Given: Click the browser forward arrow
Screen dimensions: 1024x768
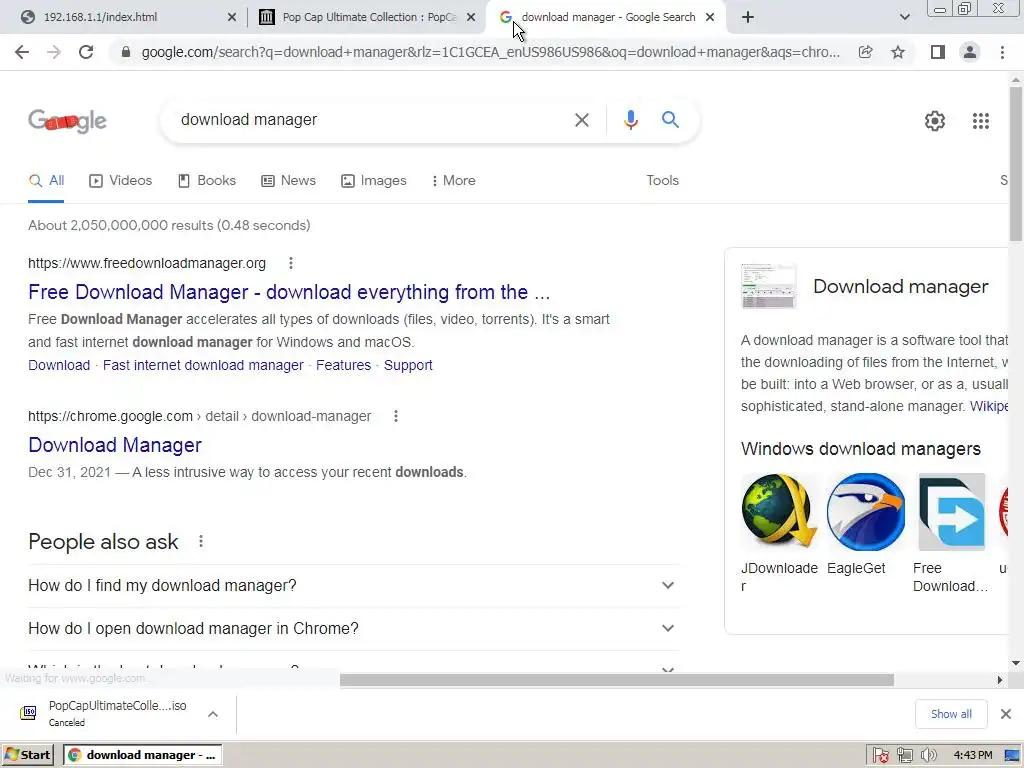Looking at the screenshot, I should (x=54, y=52).
